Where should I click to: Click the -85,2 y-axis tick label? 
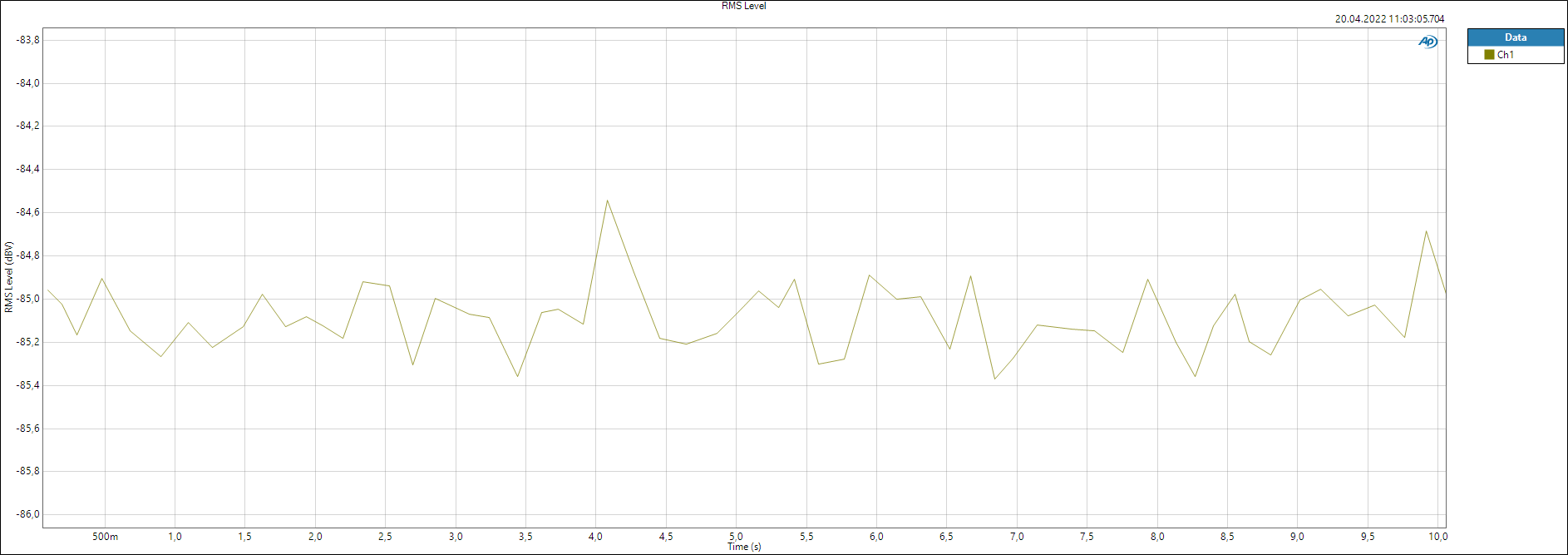[27, 342]
